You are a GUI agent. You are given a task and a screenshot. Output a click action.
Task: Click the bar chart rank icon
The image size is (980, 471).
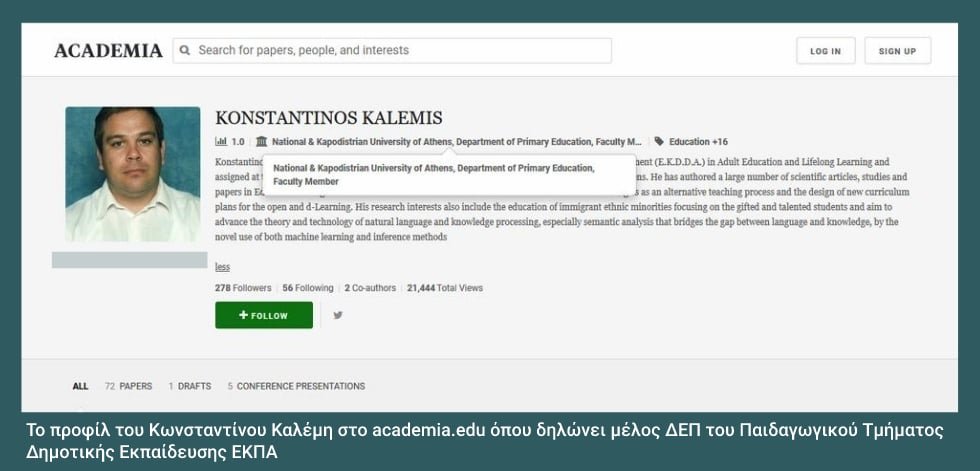click(x=221, y=142)
